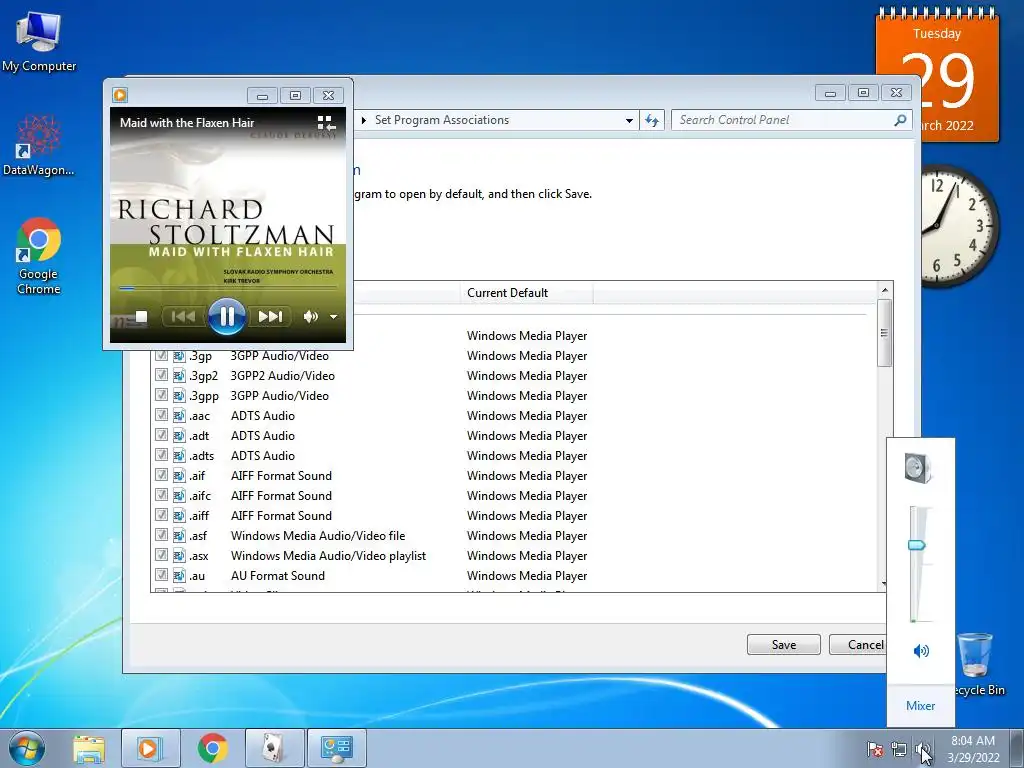Toggle the .3gpp extension checkbox
The width and height of the screenshot is (1024, 768).
(161, 395)
